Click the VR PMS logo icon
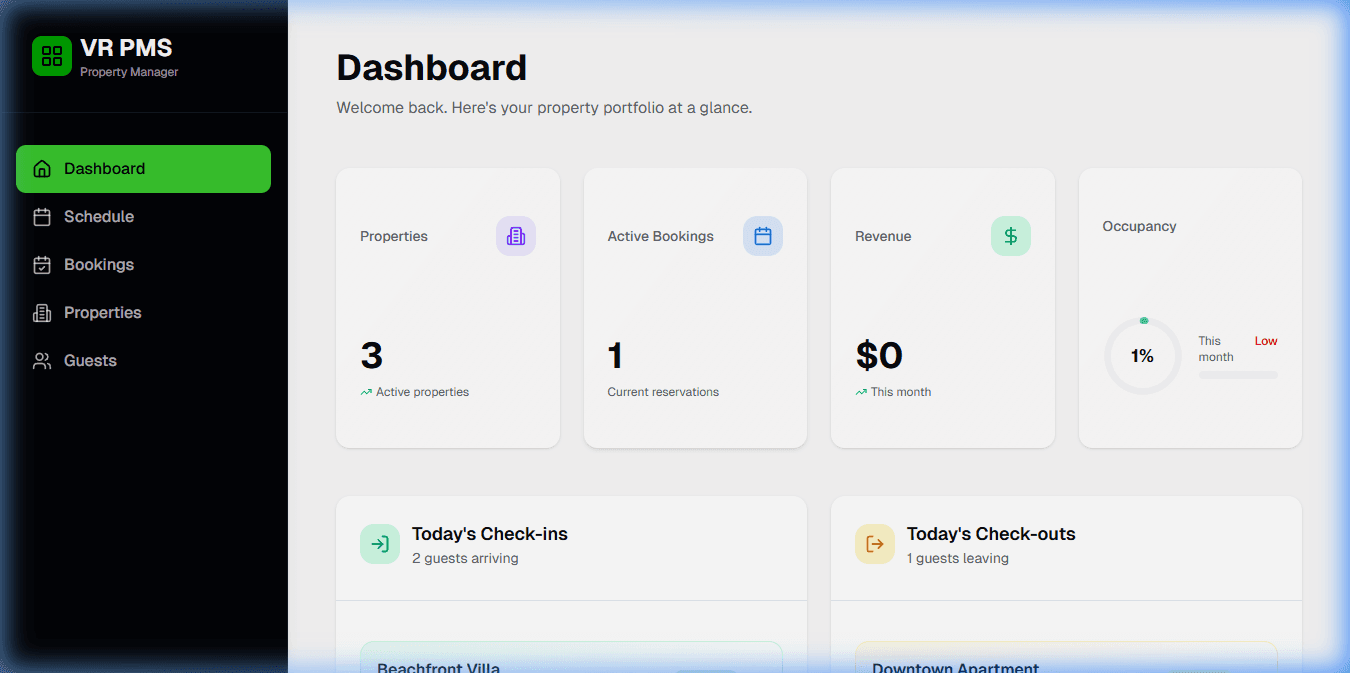The width and height of the screenshot is (1350, 673). tap(52, 56)
